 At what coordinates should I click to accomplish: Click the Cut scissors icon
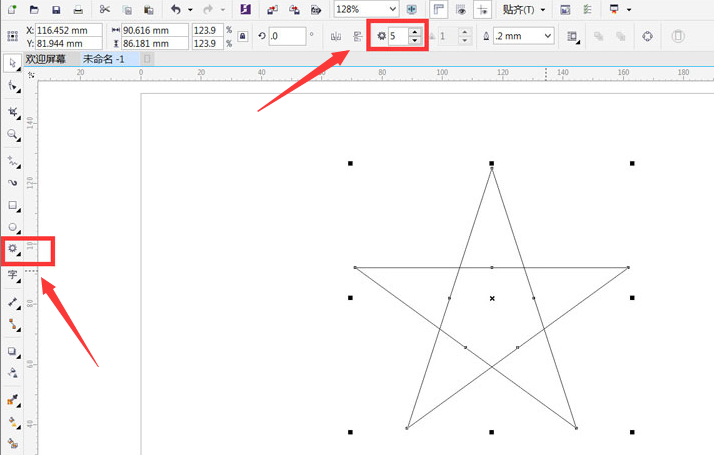[x=104, y=9]
